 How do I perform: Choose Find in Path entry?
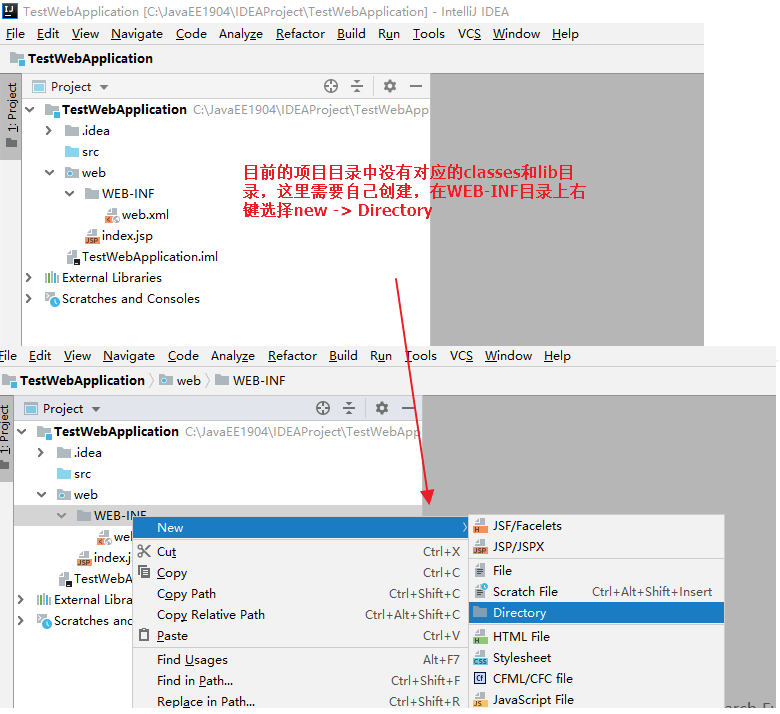(301, 681)
